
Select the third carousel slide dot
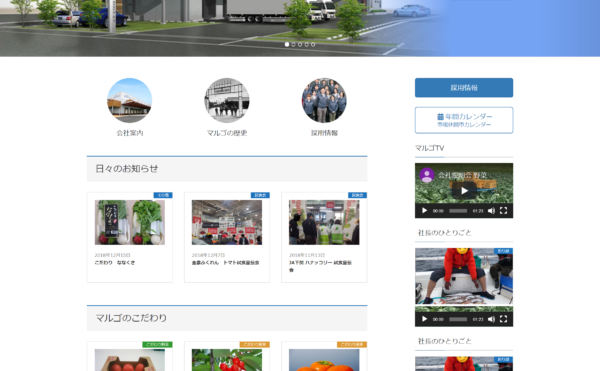click(x=300, y=44)
